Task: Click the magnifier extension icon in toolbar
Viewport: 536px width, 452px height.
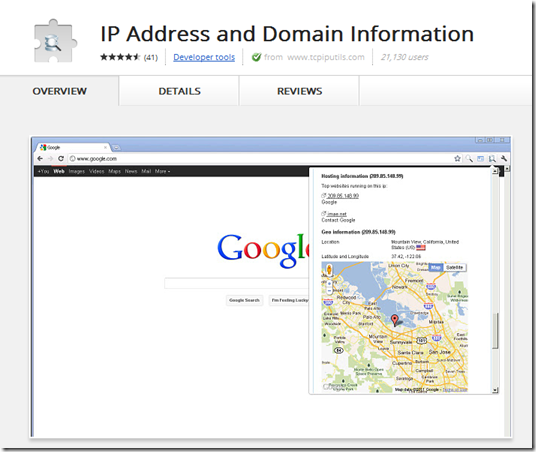Action: (x=469, y=159)
